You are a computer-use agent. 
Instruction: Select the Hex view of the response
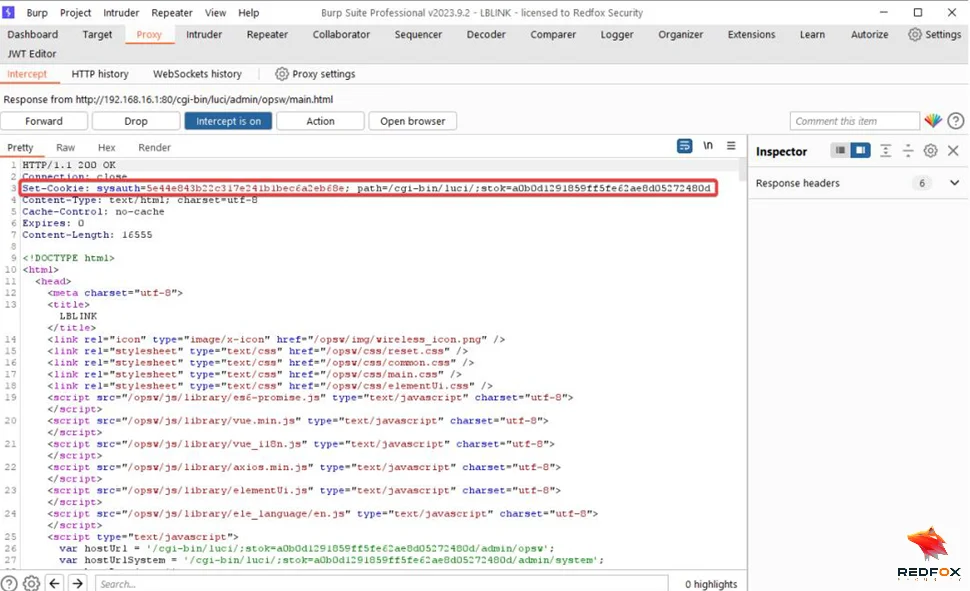(x=106, y=146)
